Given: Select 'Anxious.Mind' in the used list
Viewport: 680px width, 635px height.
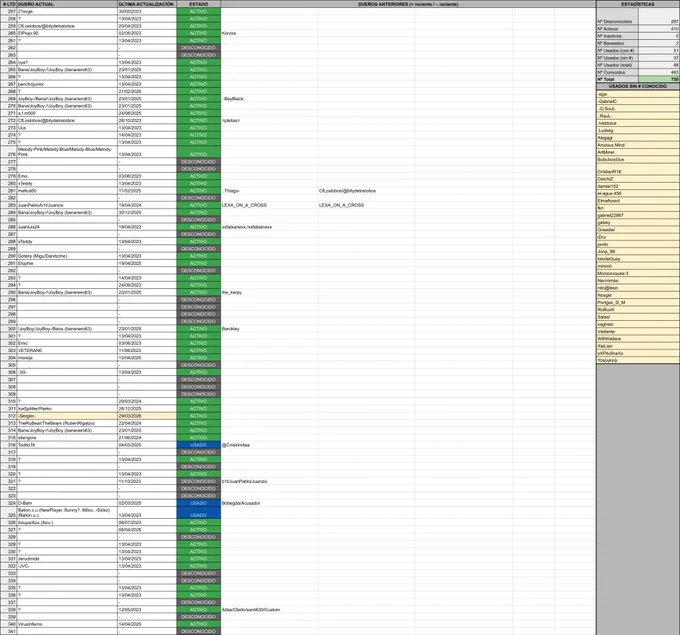Looking at the screenshot, I should pos(638,145).
